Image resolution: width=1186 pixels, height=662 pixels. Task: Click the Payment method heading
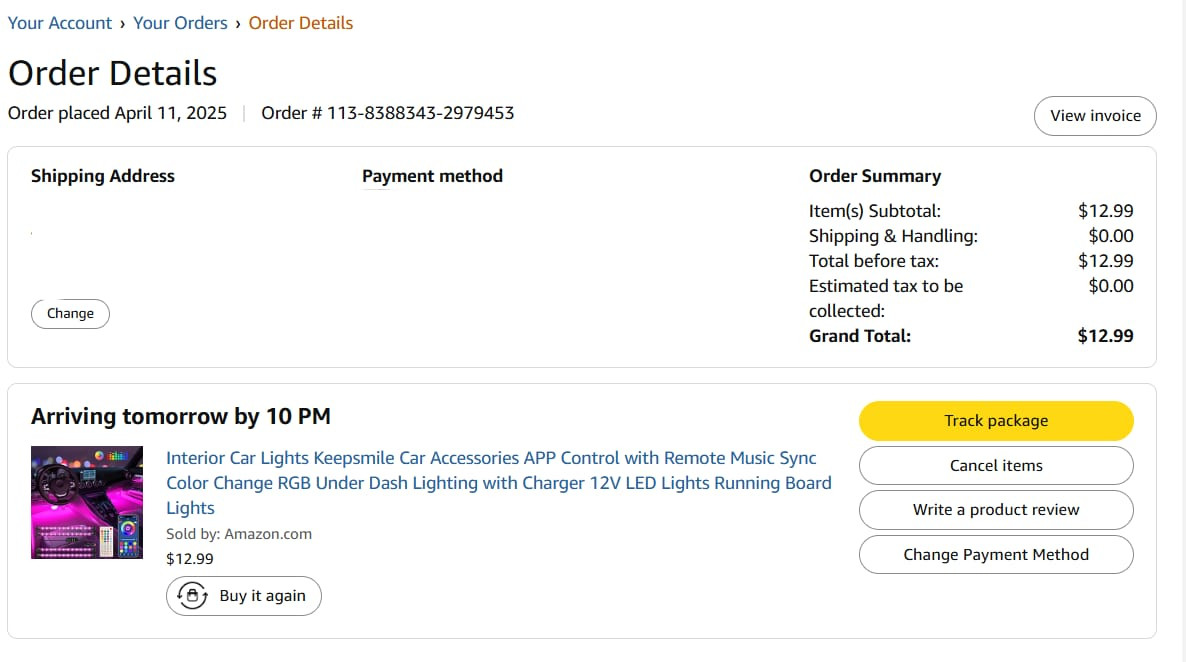click(x=433, y=176)
